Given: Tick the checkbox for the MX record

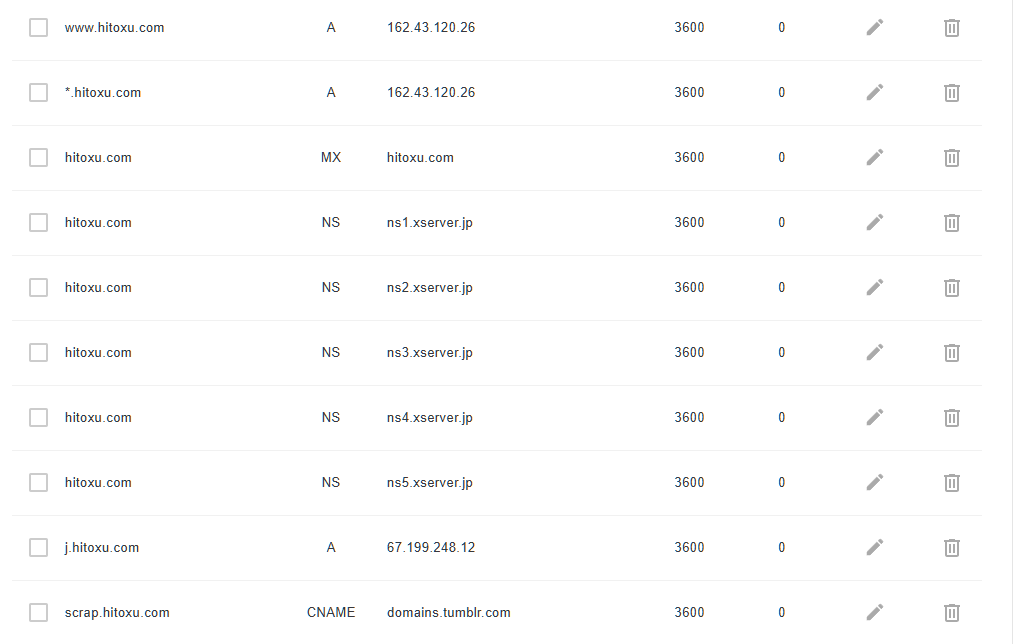Looking at the screenshot, I should [x=39, y=158].
